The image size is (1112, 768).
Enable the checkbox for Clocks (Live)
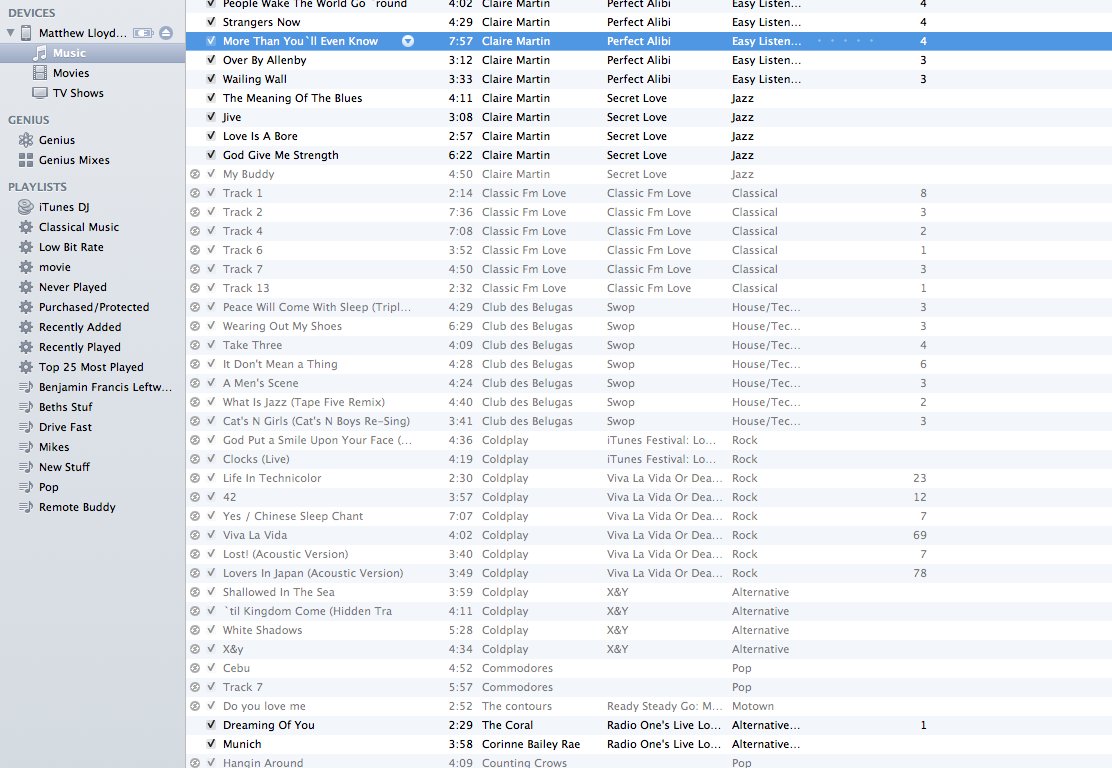click(x=209, y=459)
